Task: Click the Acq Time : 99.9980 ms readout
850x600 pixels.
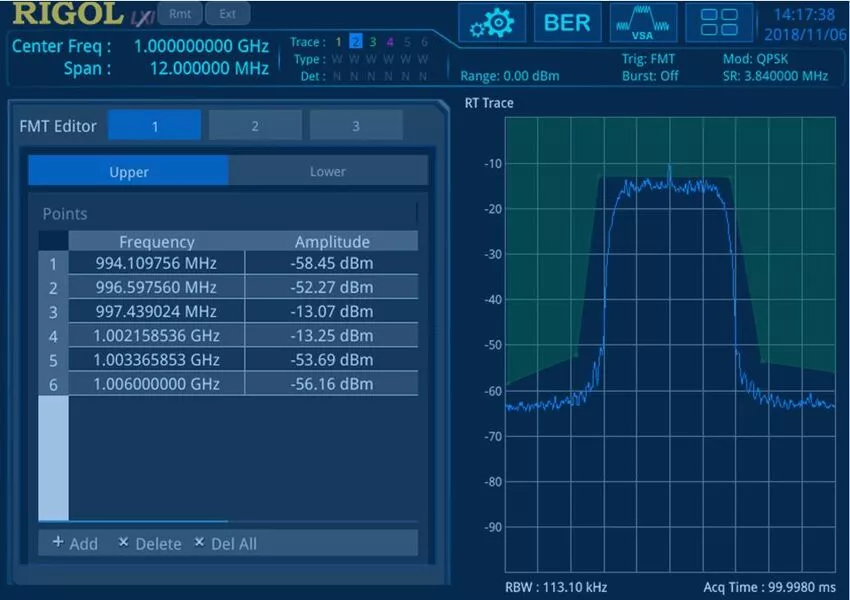Action: point(769,587)
